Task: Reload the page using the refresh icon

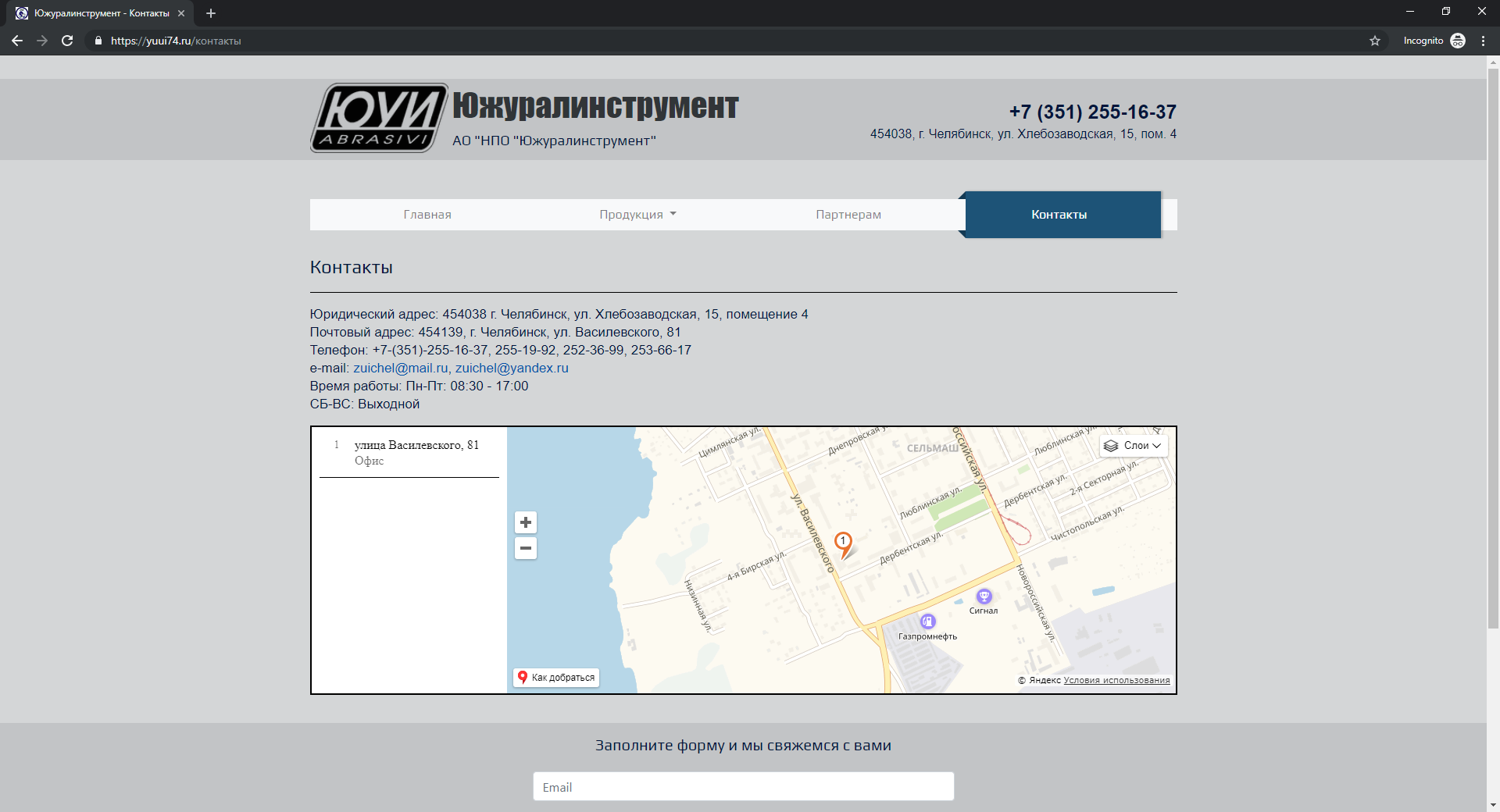Action: click(x=67, y=41)
